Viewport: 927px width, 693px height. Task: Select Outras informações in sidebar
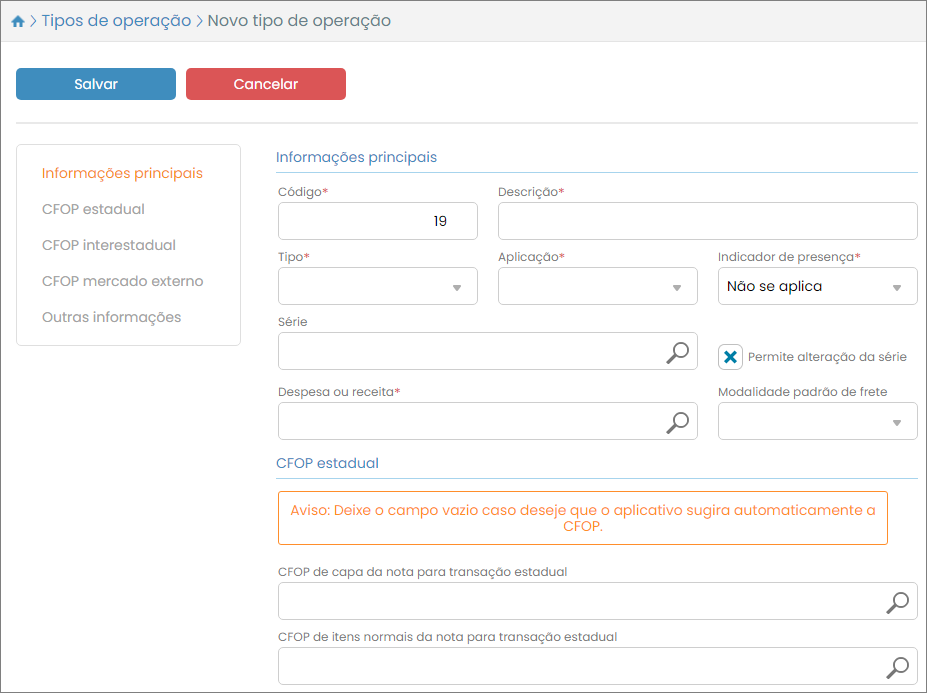pyautogui.click(x=111, y=317)
